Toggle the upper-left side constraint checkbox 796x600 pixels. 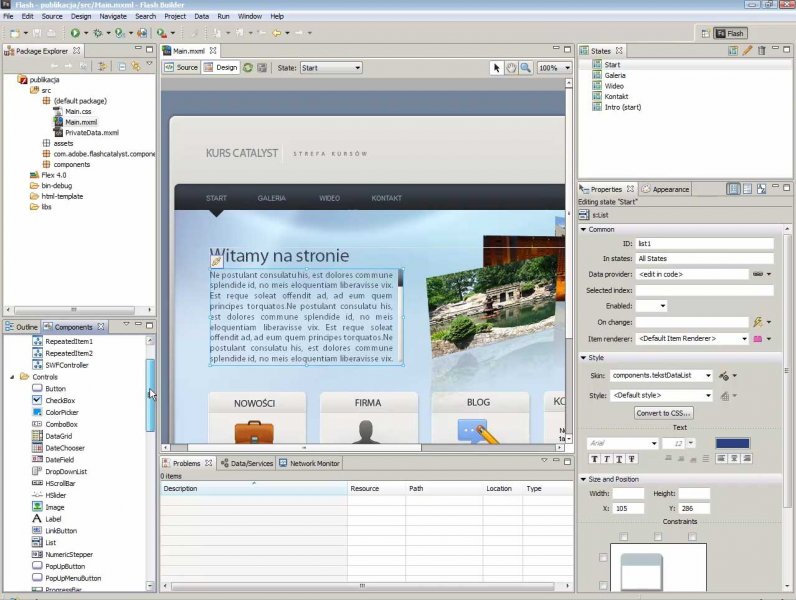pos(602,558)
